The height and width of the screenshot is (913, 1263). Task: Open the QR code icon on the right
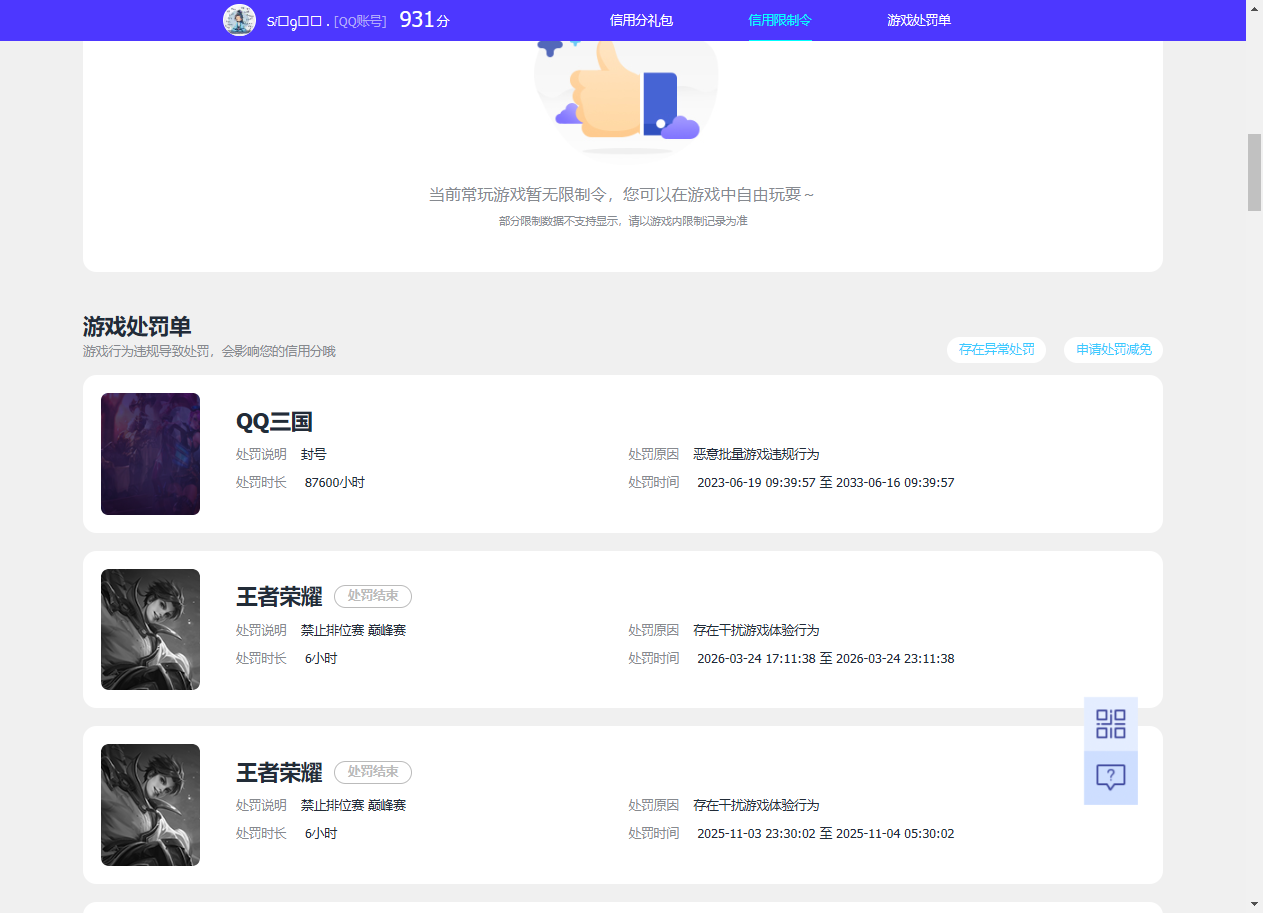[1110, 723]
